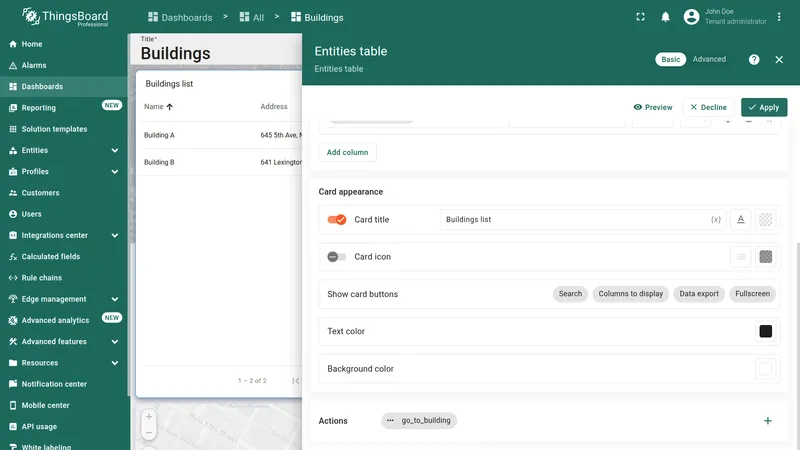Click the Address column header
This screenshot has height=450, width=800.
click(x=274, y=107)
